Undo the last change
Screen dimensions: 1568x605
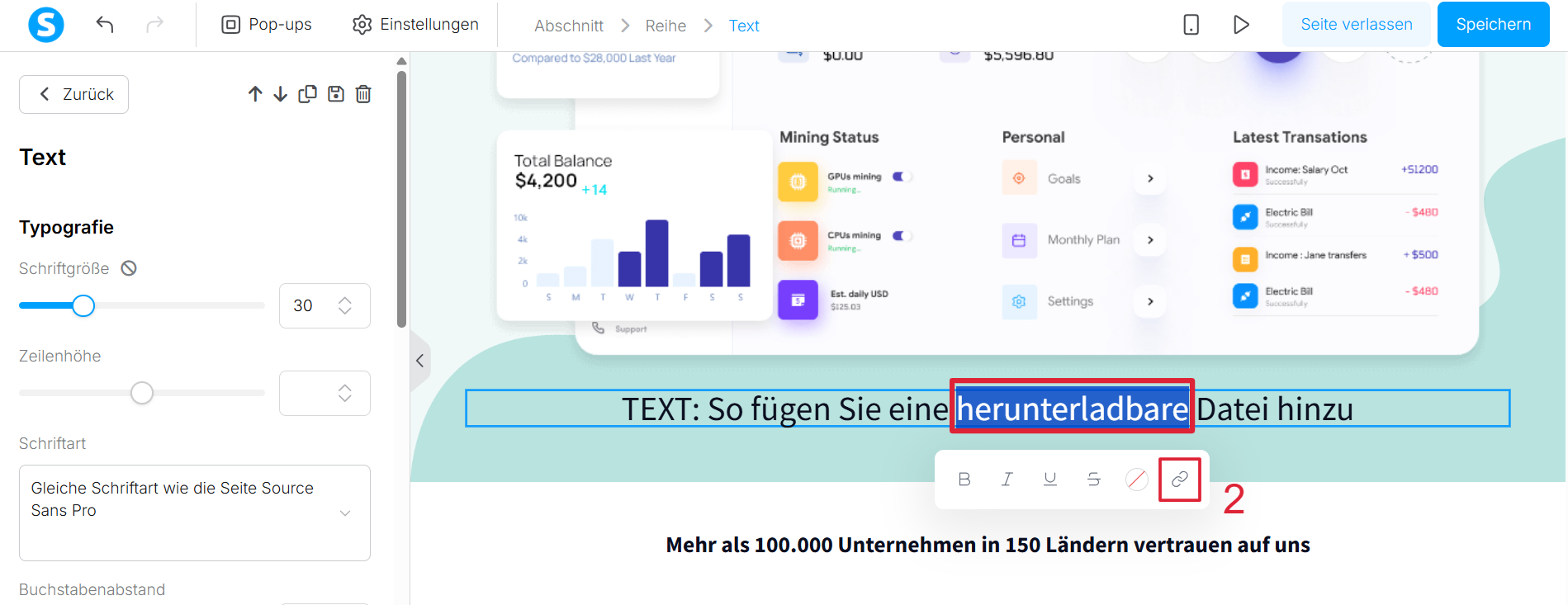click(x=105, y=25)
